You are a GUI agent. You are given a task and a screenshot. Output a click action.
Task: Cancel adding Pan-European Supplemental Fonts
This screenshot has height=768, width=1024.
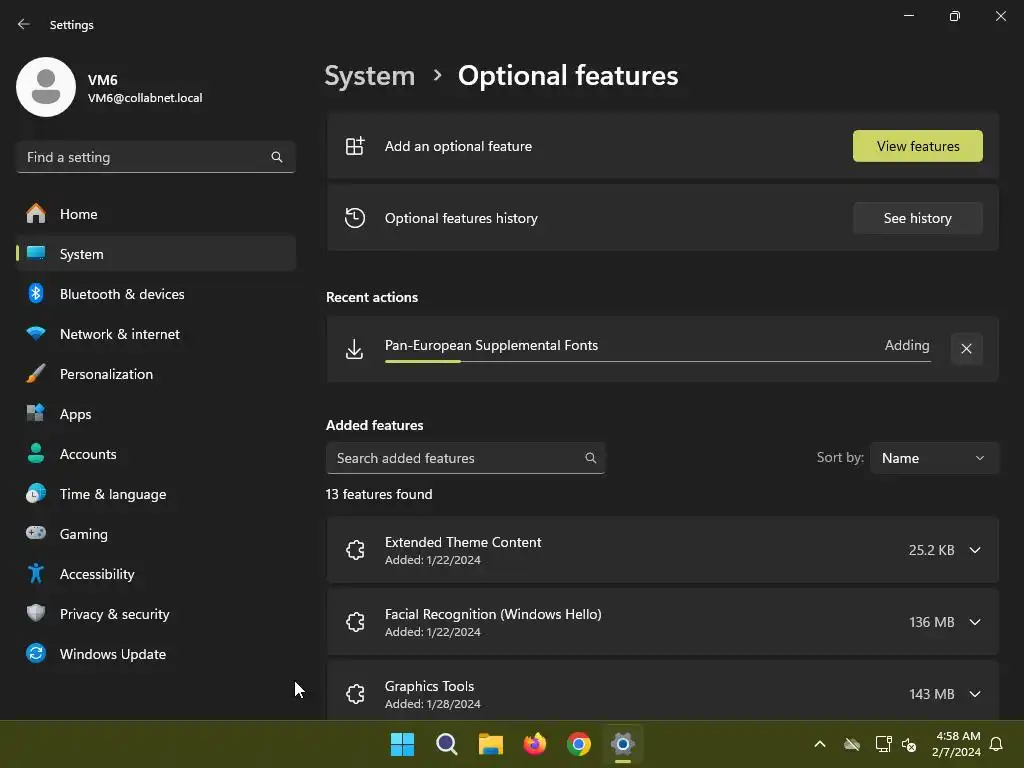(x=967, y=349)
